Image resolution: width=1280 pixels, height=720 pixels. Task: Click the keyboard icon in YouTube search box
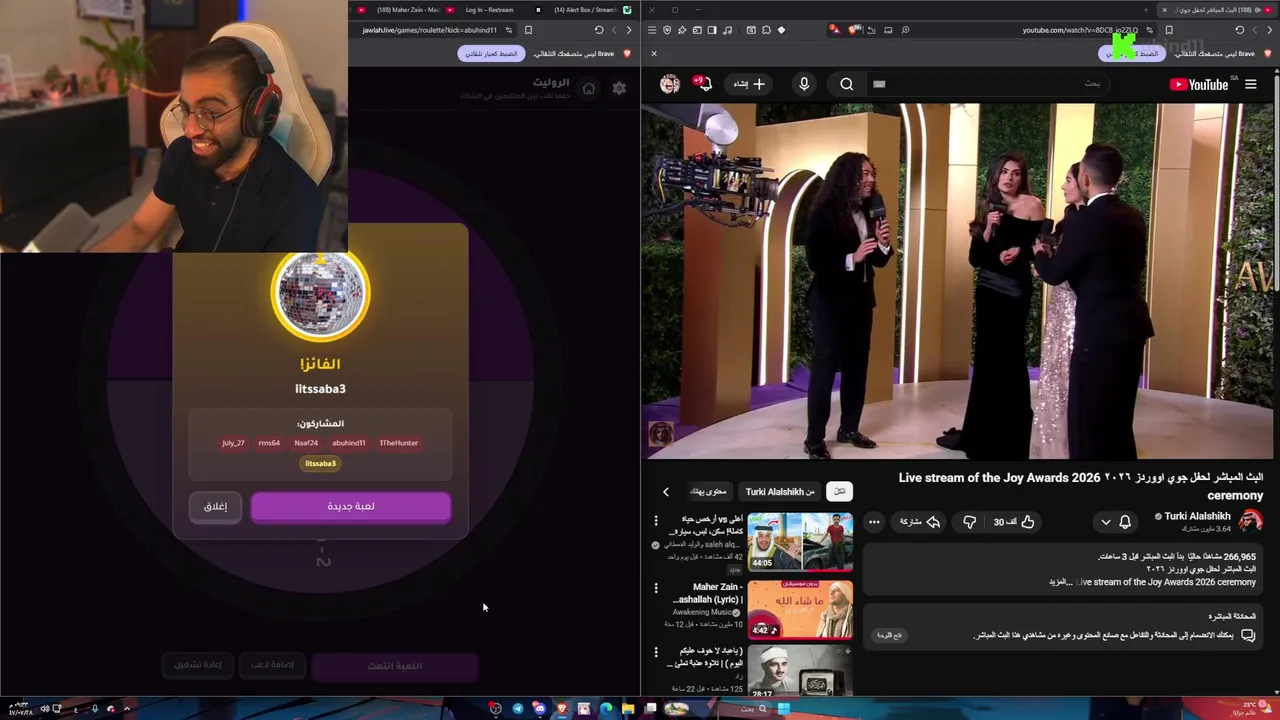(879, 85)
